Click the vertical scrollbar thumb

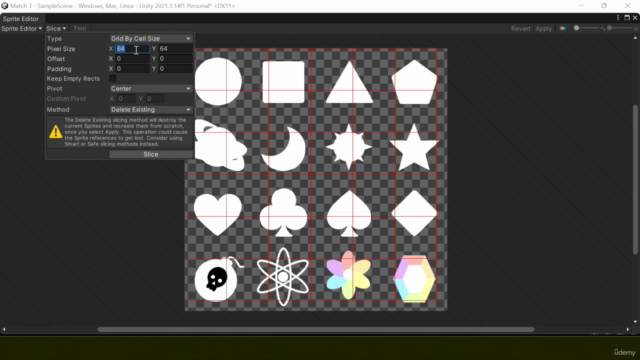(x=635, y=180)
